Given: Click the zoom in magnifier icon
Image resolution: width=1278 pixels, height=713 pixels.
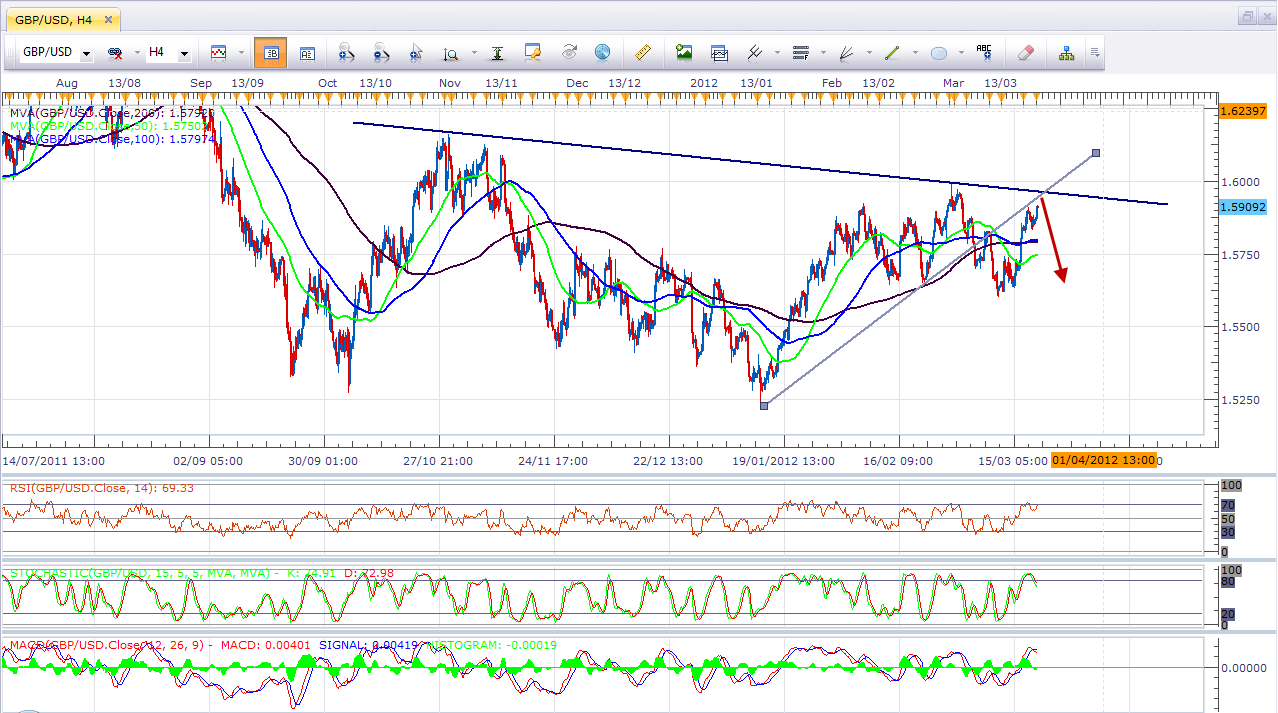Looking at the screenshot, I should [347, 52].
